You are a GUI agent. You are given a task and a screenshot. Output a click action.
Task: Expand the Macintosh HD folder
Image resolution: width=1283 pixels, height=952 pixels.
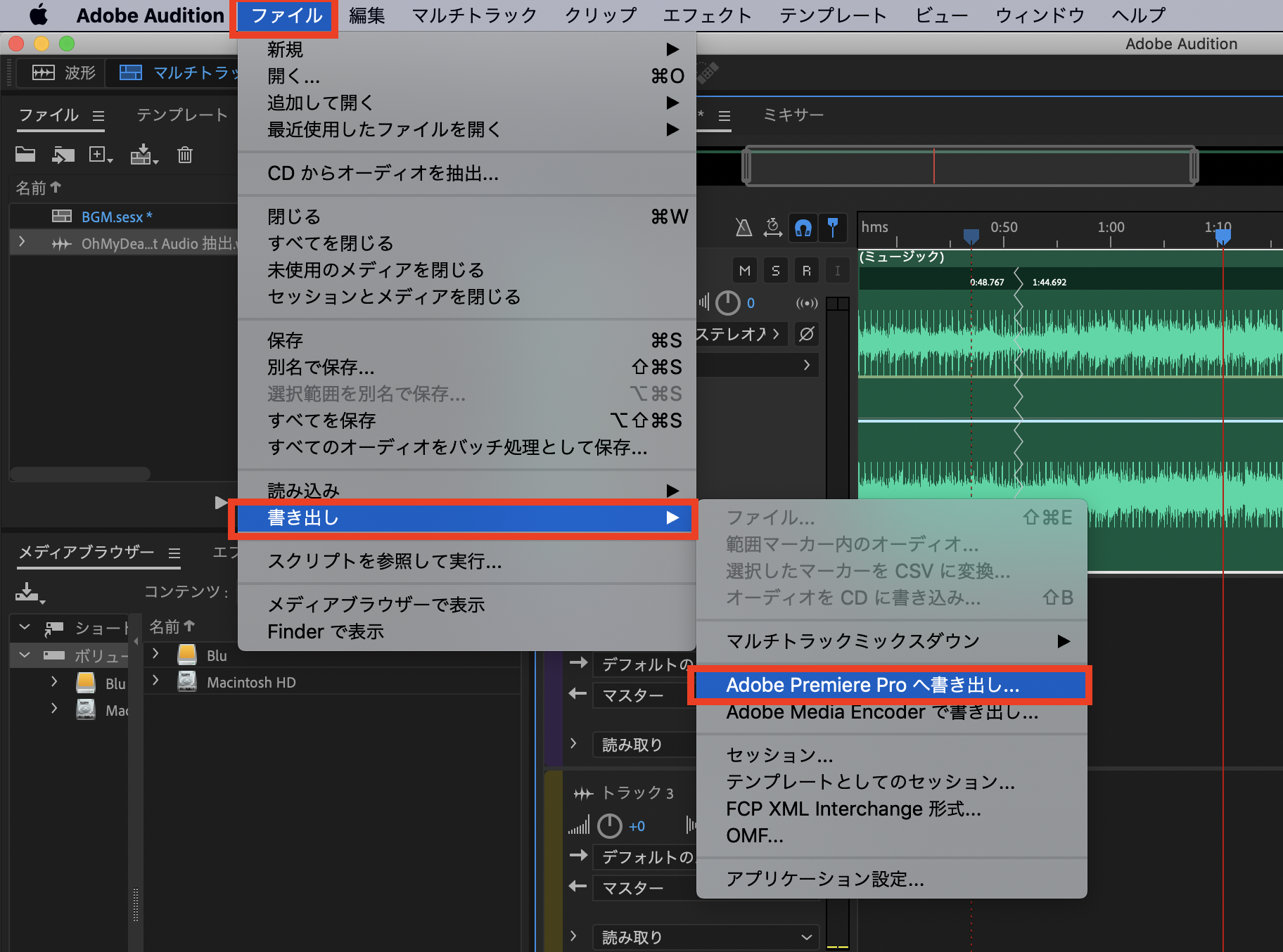click(x=155, y=681)
